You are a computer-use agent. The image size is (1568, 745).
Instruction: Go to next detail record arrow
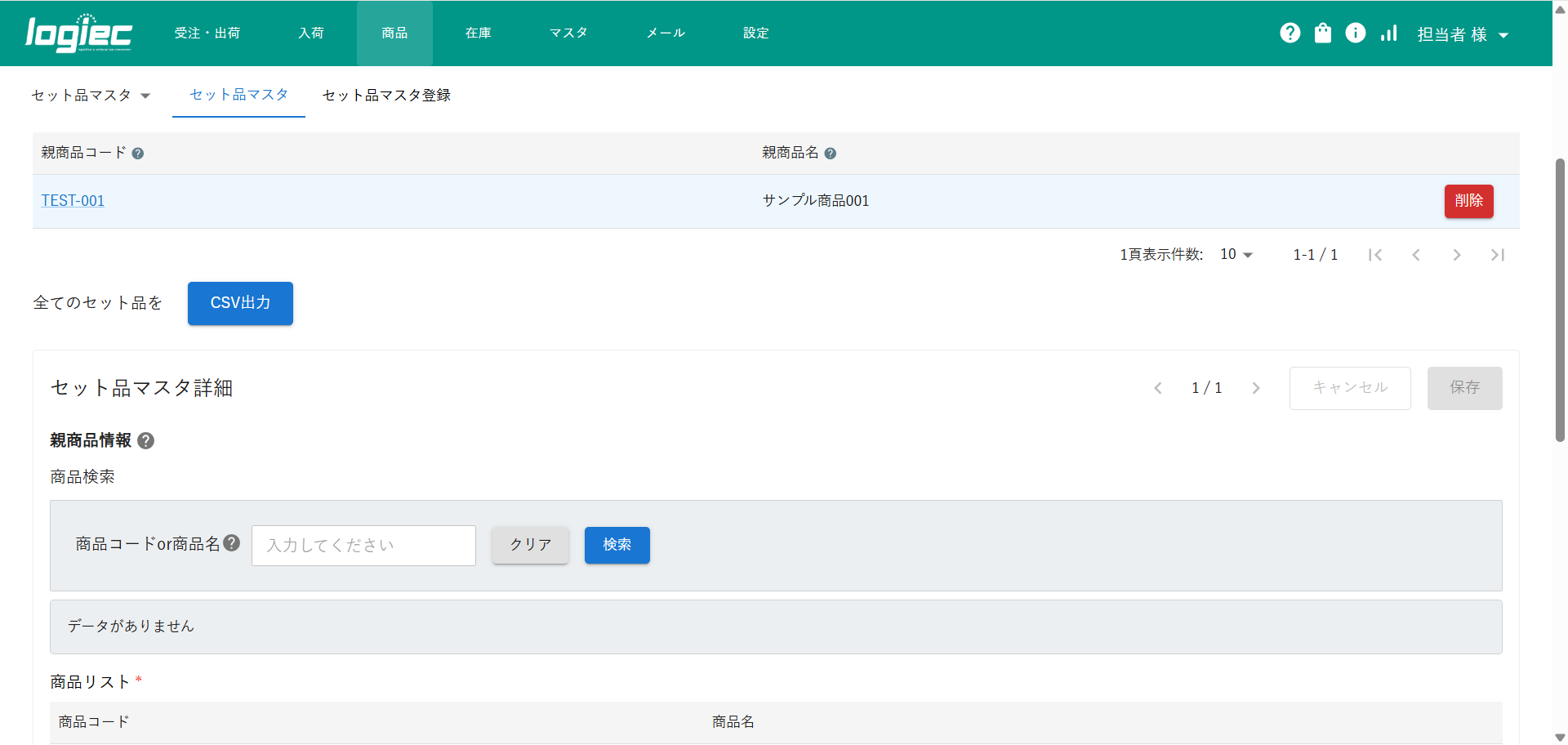click(1256, 388)
